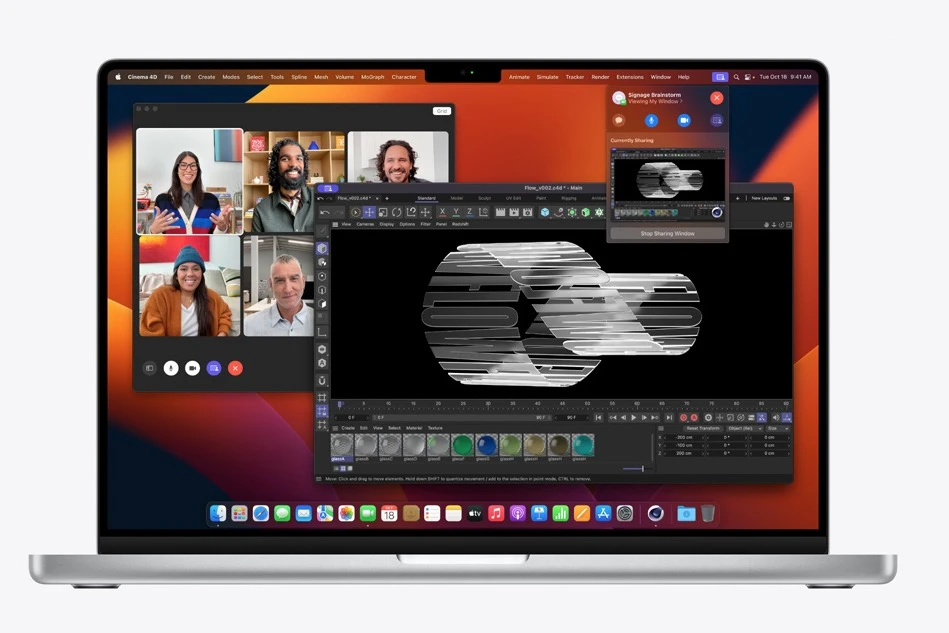Open the Render menu in menu bar
The image size is (949, 633).
tap(600, 77)
